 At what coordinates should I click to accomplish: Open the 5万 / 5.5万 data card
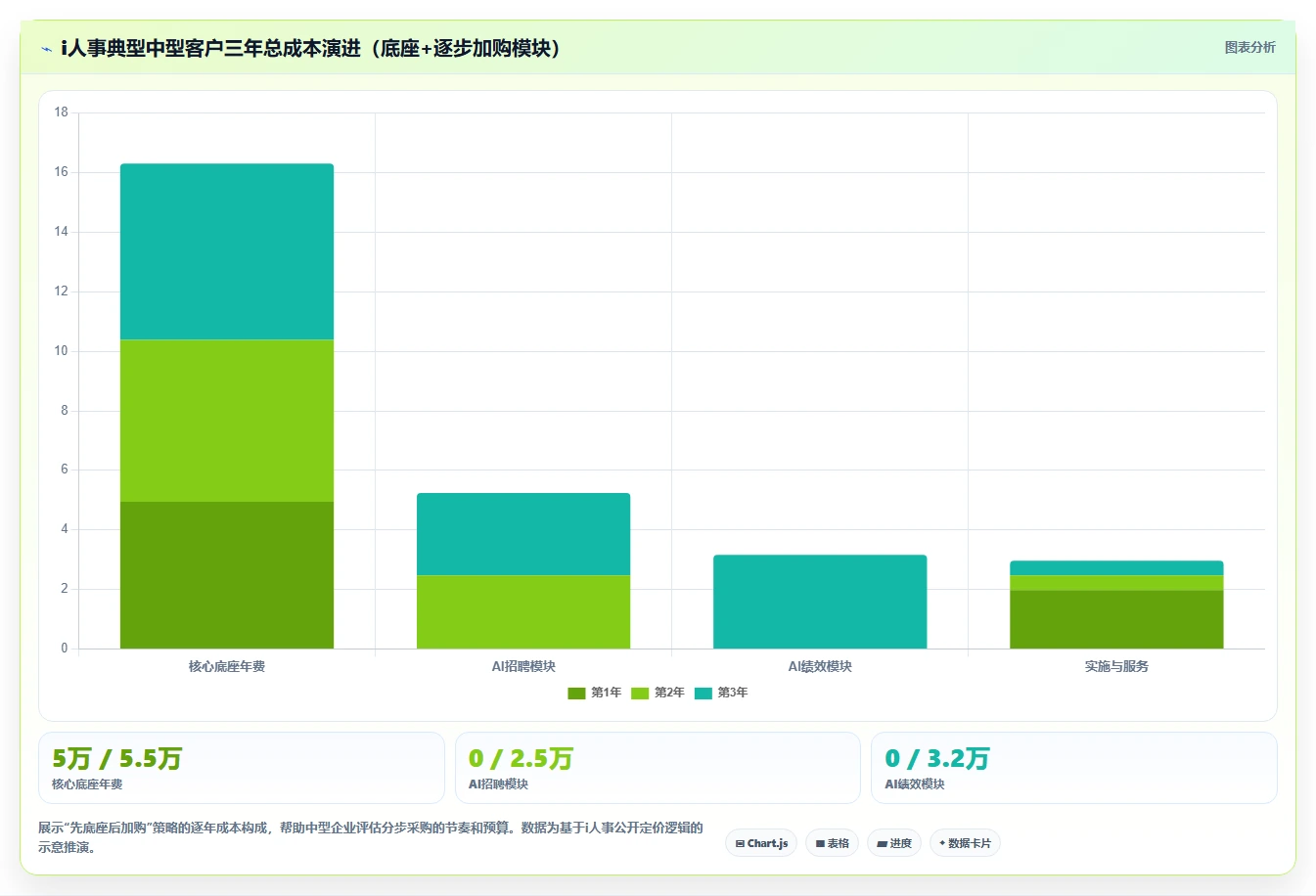click(x=242, y=768)
